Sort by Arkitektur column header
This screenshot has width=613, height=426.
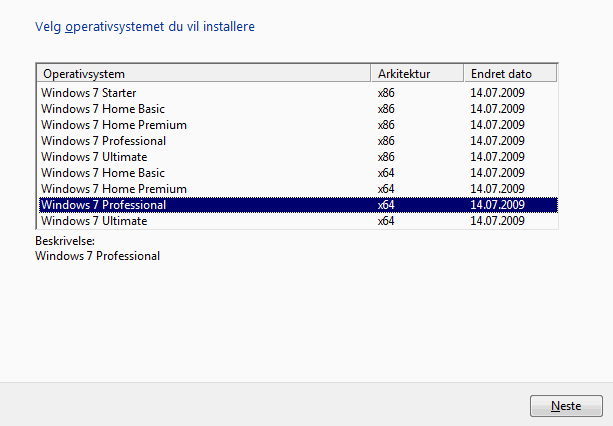pos(418,73)
